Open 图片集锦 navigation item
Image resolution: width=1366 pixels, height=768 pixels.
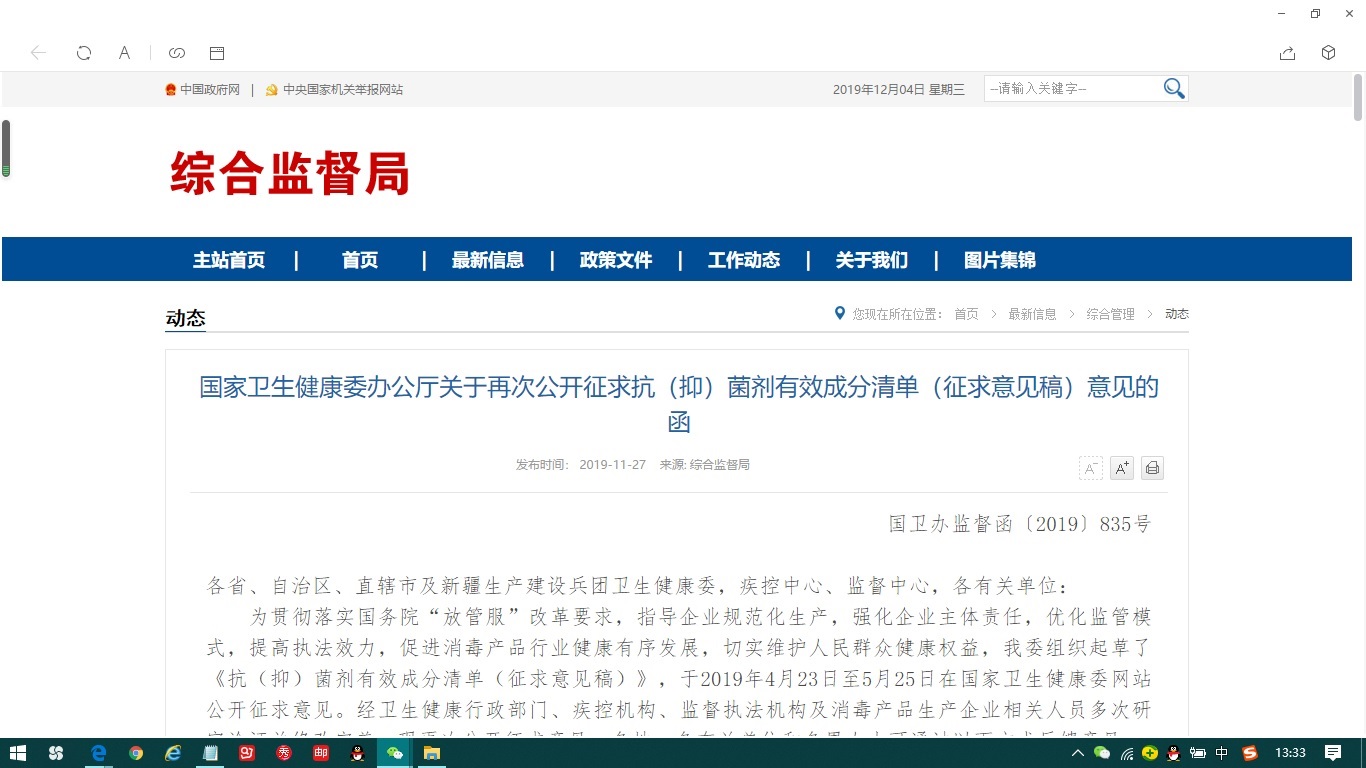[999, 260]
